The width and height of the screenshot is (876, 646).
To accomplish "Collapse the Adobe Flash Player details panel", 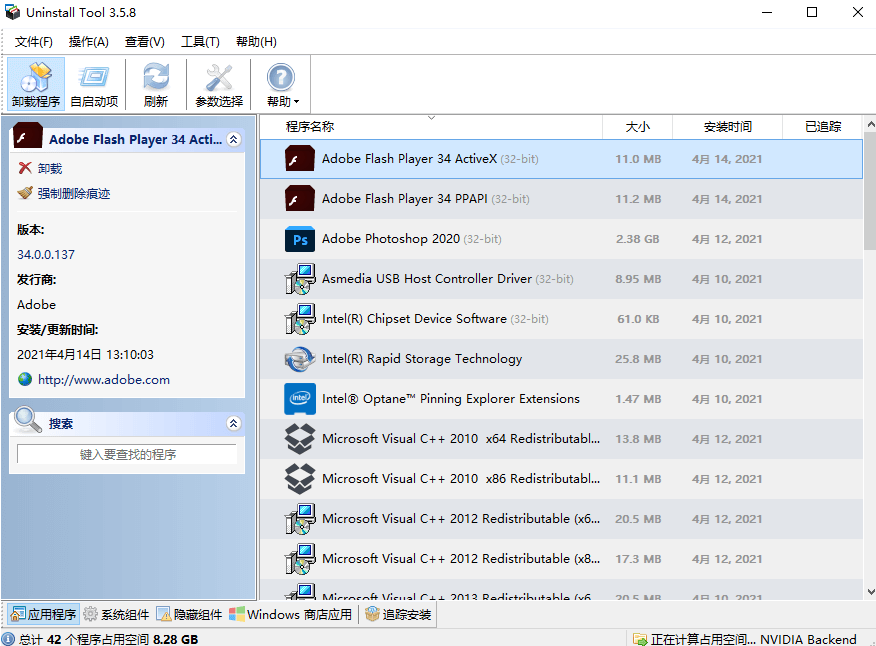I will tap(234, 140).
